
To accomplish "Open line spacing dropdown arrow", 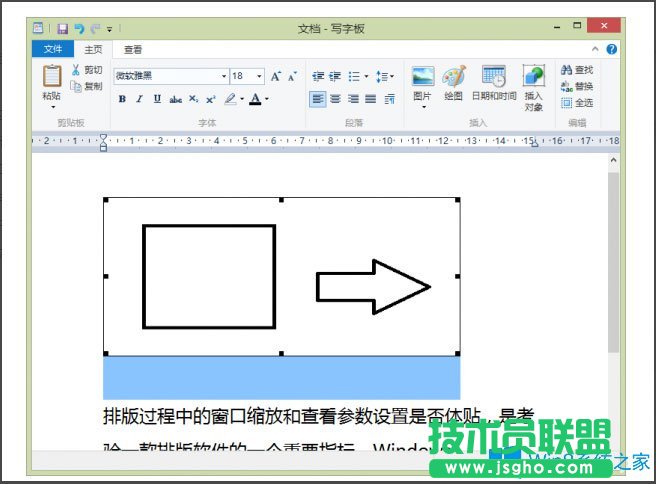I will (x=392, y=77).
